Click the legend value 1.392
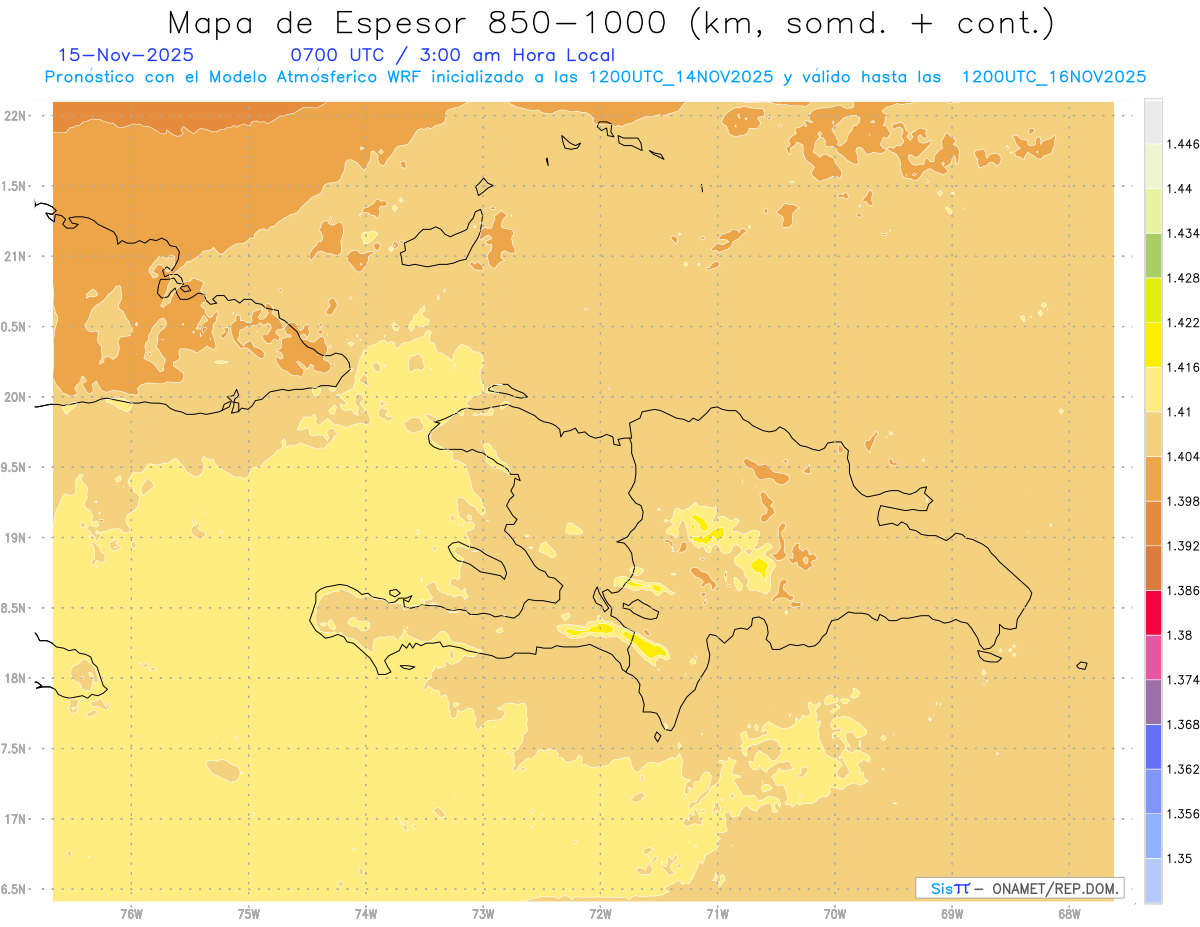 (1185, 546)
